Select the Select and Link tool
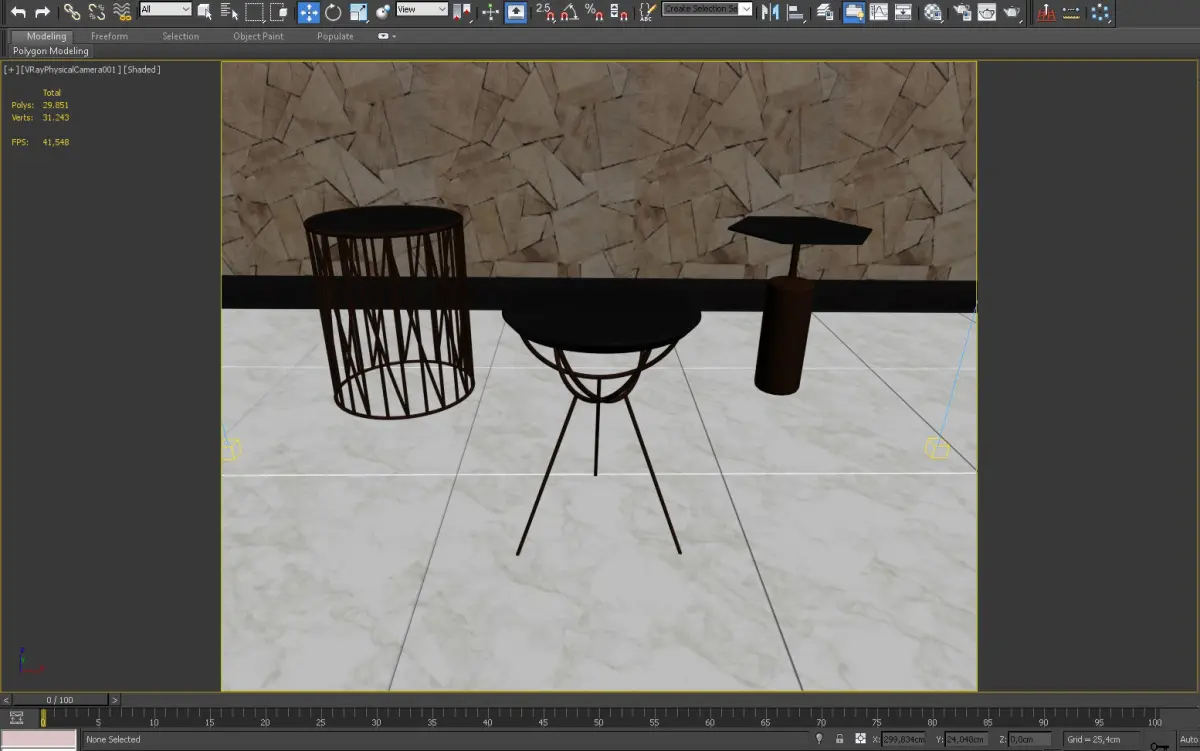The image size is (1200, 751). (72, 12)
